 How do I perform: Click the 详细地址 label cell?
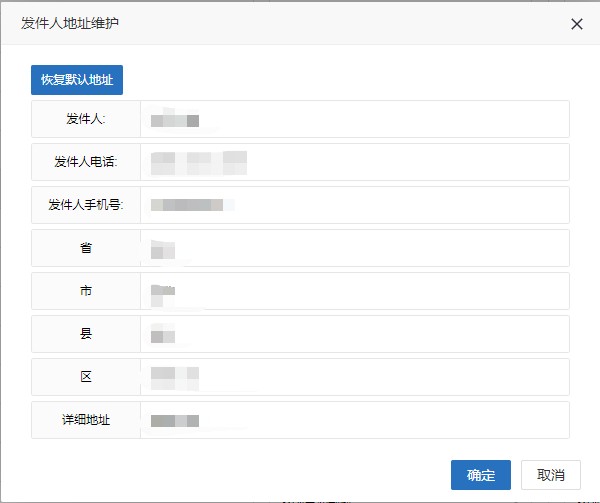pyautogui.click(x=86, y=420)
